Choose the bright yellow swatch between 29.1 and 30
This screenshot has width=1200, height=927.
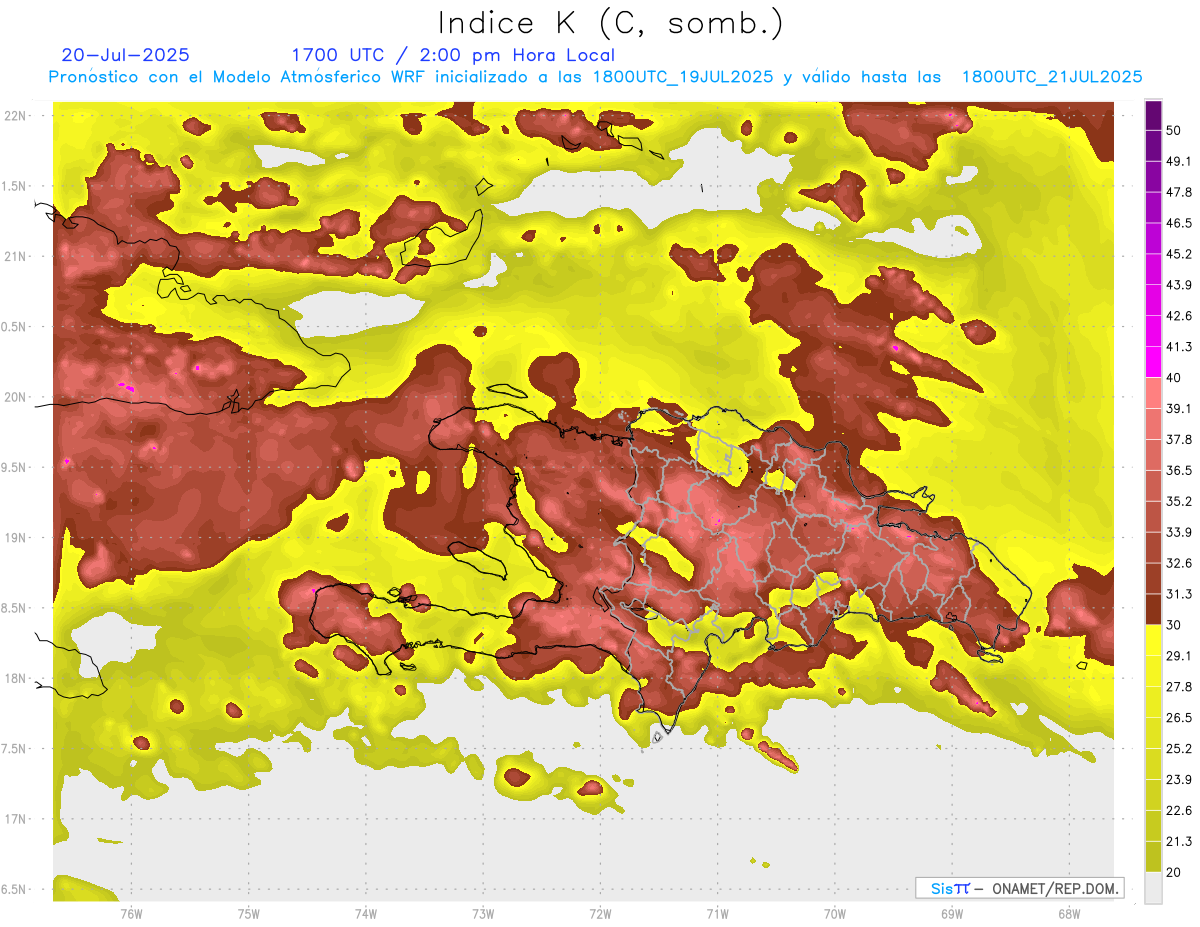coord(1153,640)
